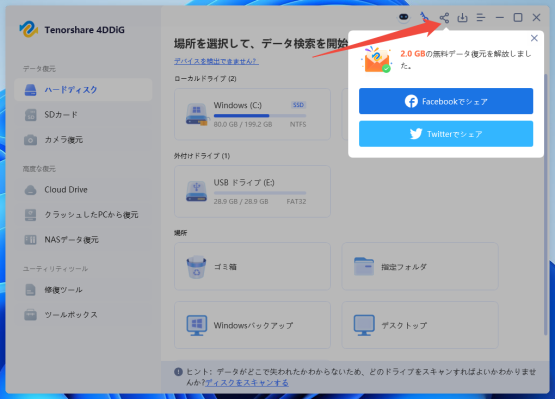Click the repair tool document icon

(x=30, y=290)
